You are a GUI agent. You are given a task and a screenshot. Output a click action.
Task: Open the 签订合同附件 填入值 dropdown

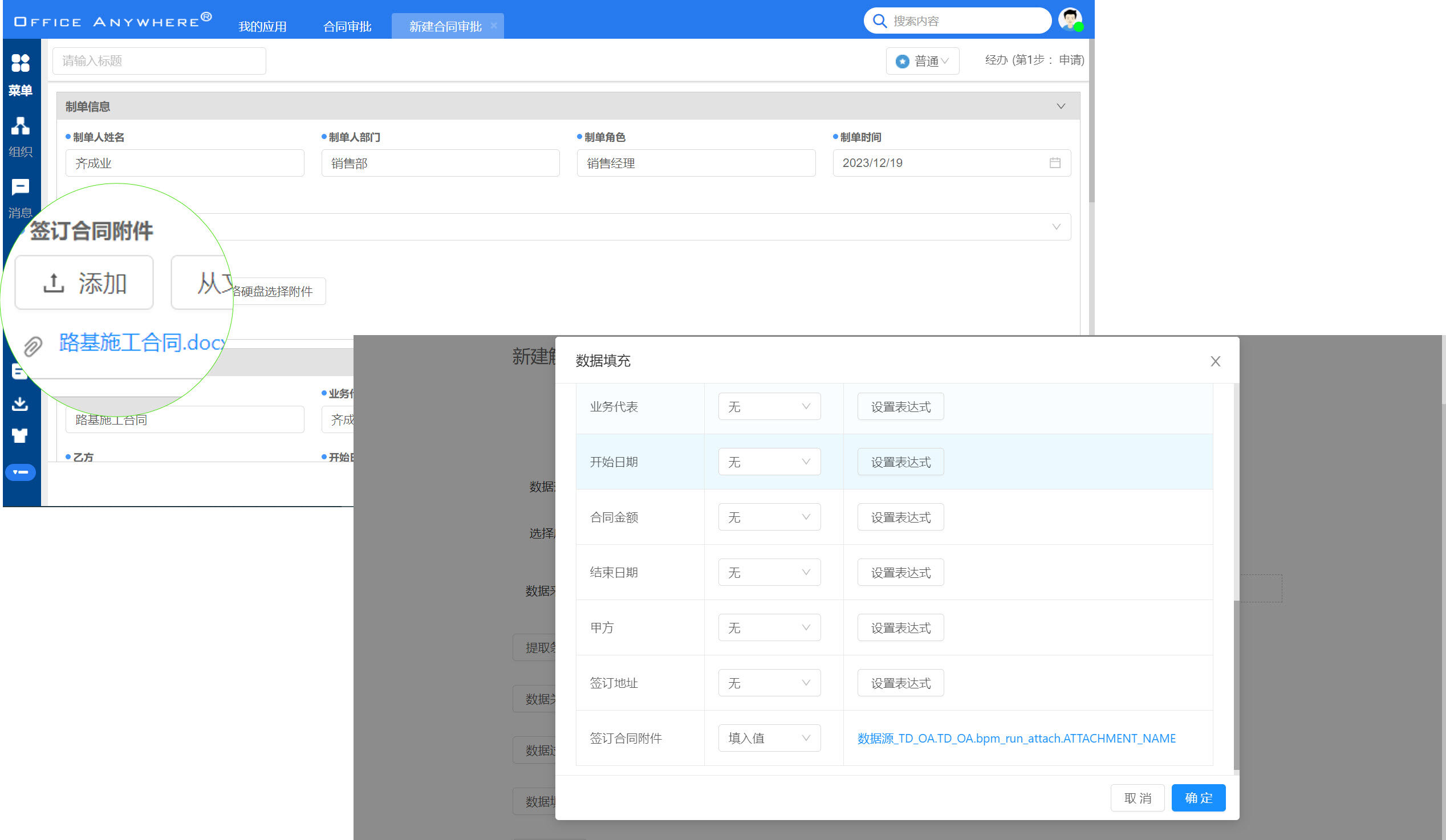pos(769,738)
